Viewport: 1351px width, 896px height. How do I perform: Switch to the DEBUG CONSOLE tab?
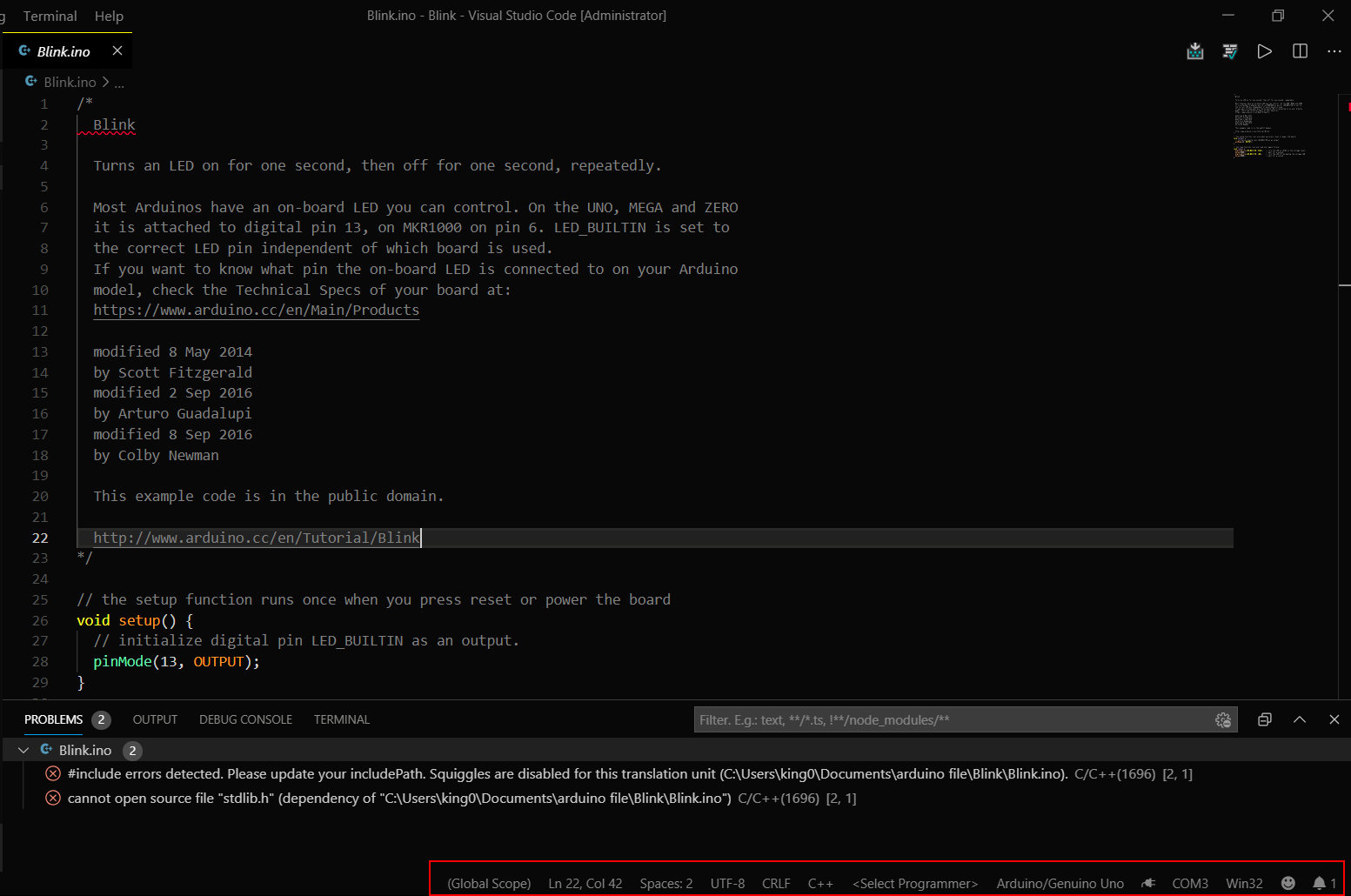tap(245, 719)
